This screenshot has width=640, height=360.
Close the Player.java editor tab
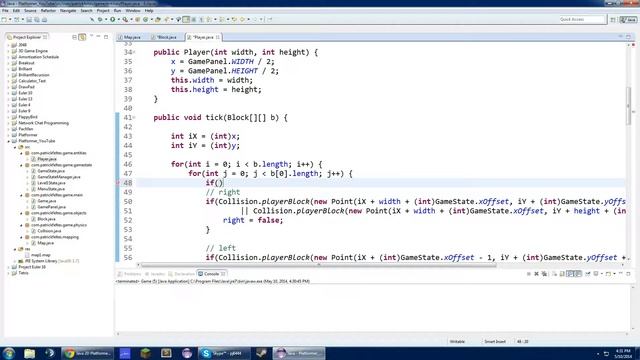(218, 37)
